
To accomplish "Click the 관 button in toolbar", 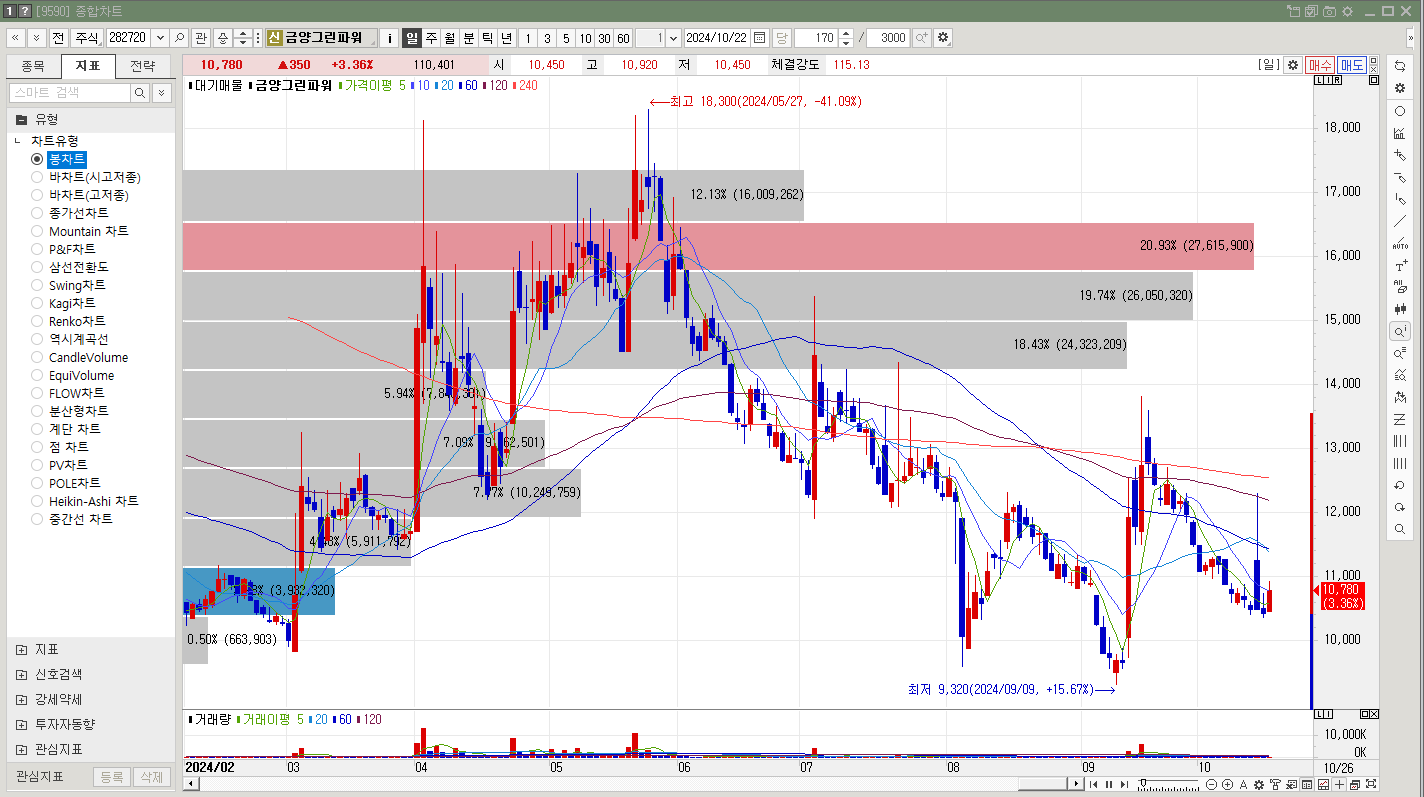I will click(201, 38).
